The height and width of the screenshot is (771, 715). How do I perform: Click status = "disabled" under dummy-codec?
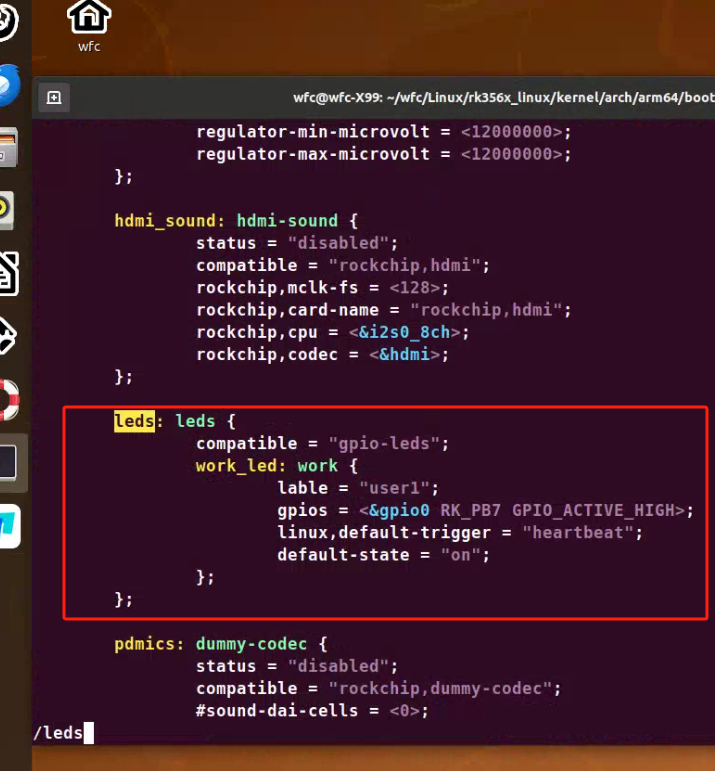(297, 666)
